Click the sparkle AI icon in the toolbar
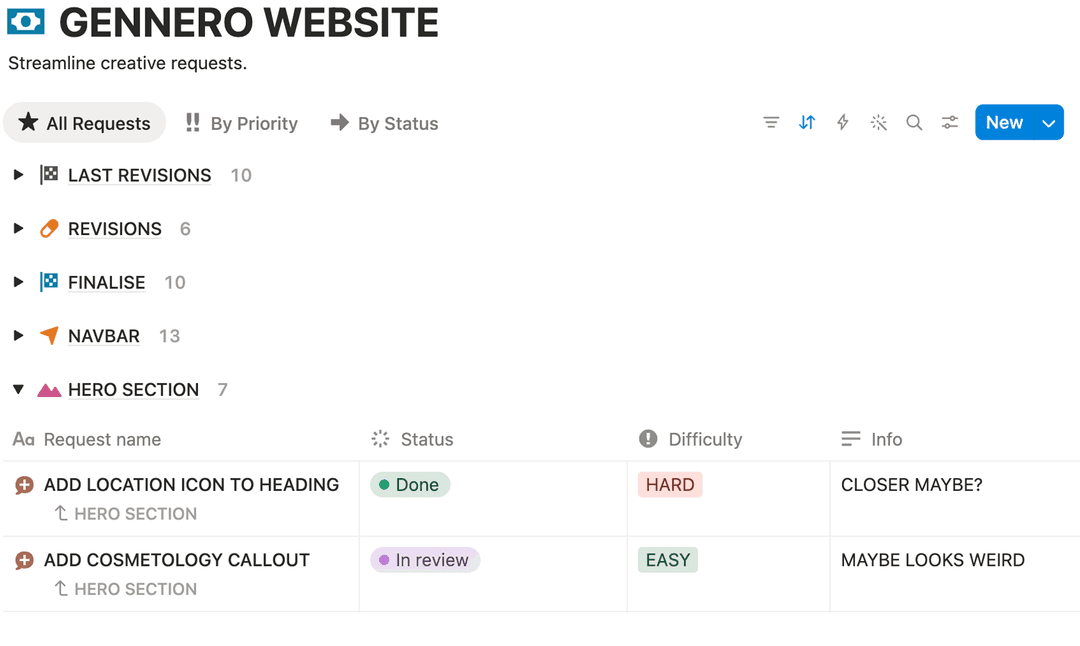 pyautogui.click(x=879, y=122)
